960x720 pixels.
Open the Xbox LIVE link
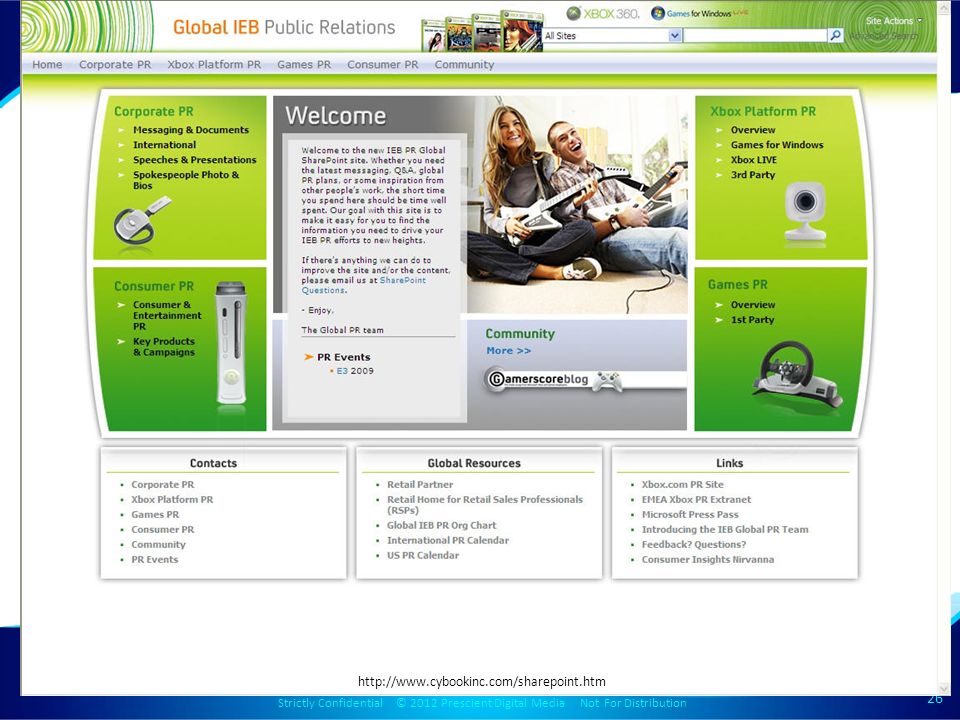(754, 160)
